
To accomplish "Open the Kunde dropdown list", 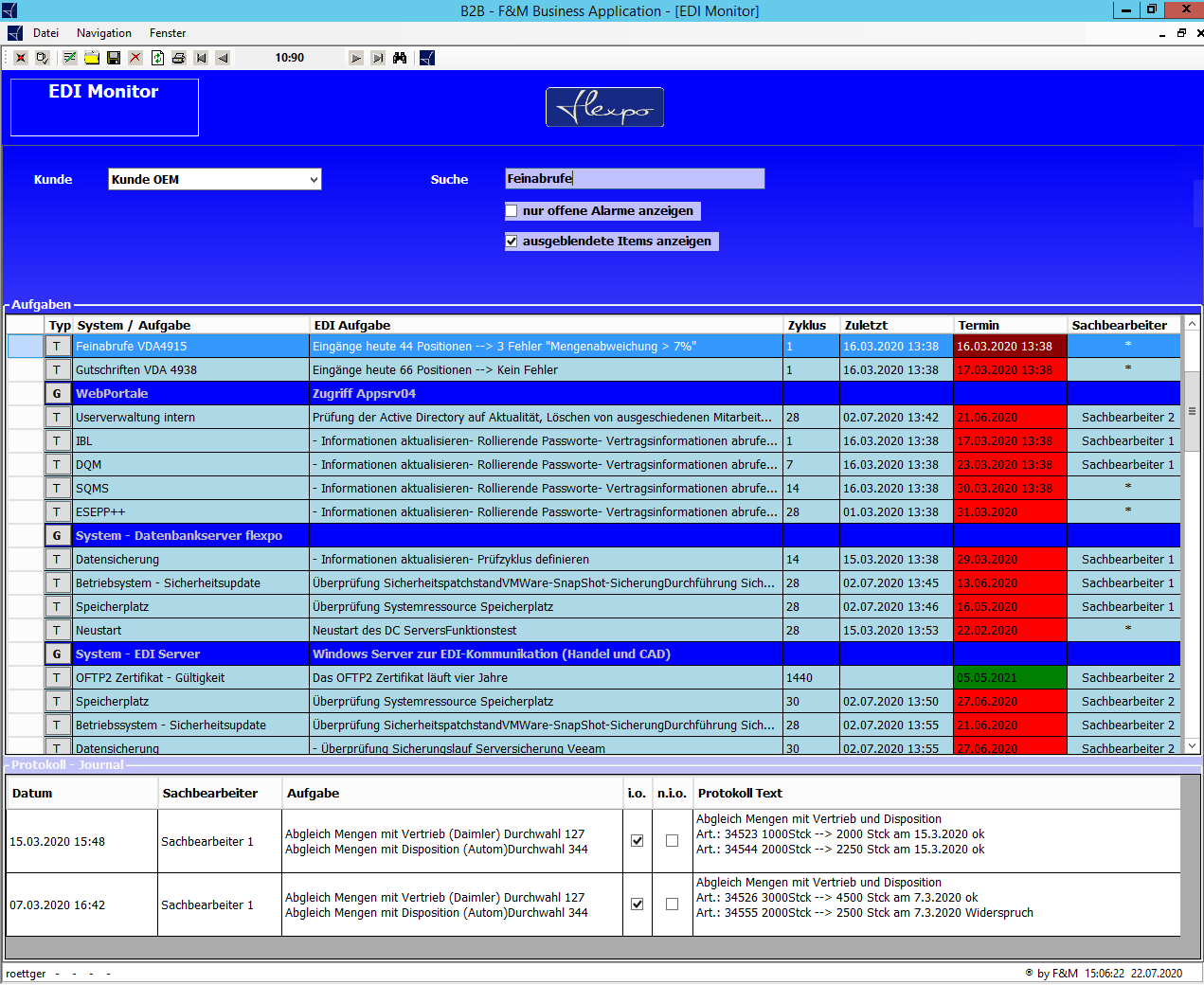I will 314,179.
